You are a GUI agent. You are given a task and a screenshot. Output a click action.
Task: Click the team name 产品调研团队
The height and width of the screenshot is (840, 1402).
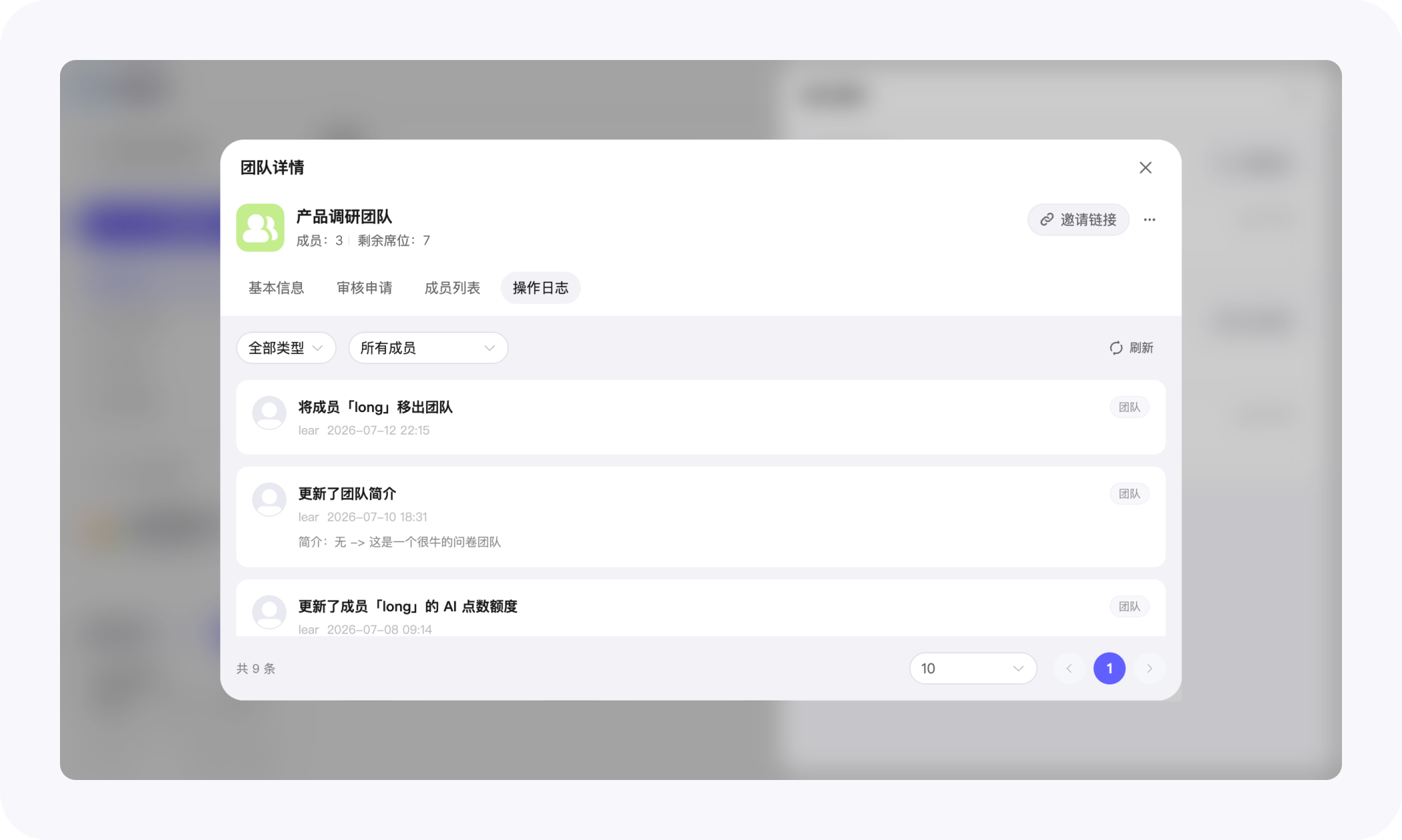pos(344,217)
